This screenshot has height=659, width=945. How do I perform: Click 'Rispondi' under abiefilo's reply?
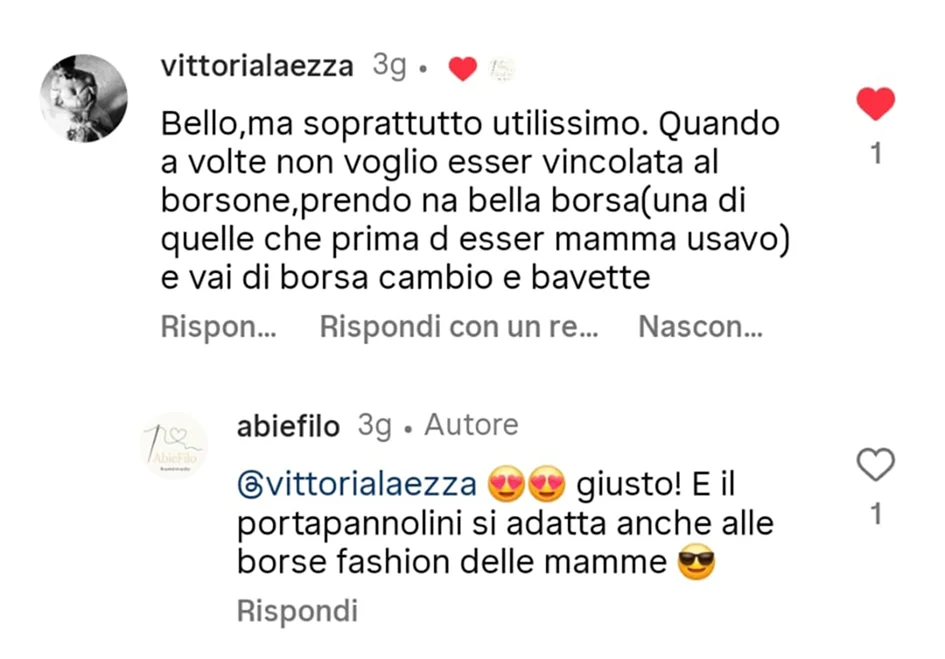coord(297,610)
